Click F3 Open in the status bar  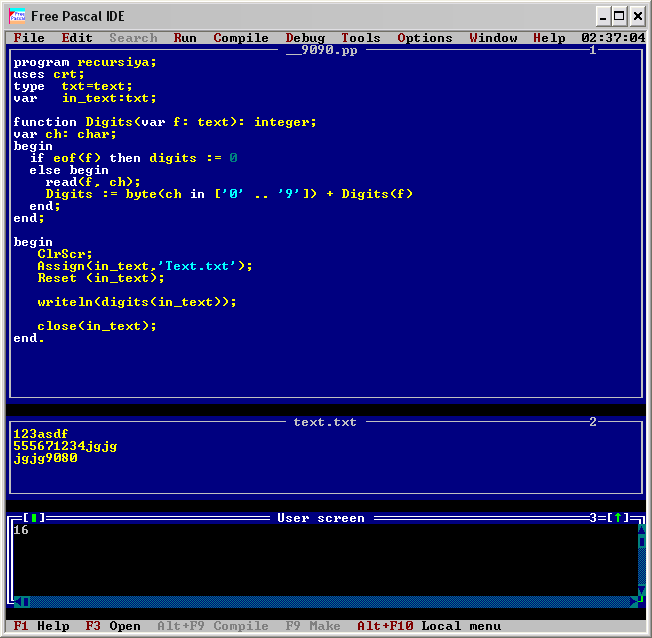tap(113, 626)
